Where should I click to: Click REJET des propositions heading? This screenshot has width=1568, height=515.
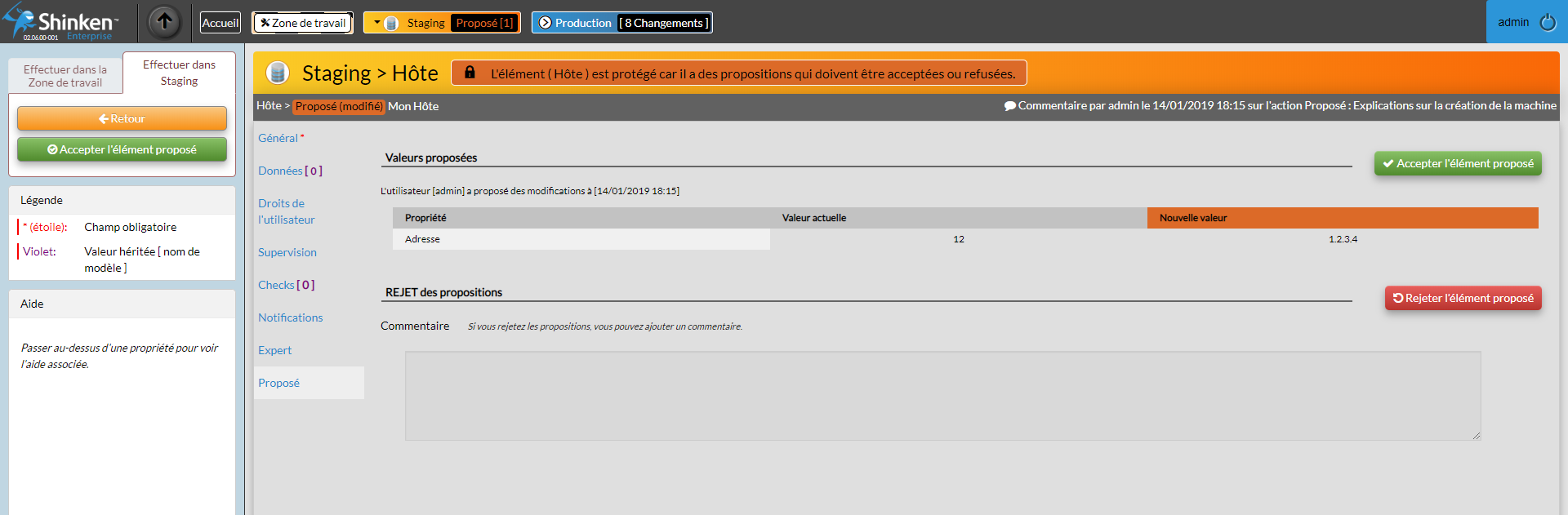tap(443, 292)
